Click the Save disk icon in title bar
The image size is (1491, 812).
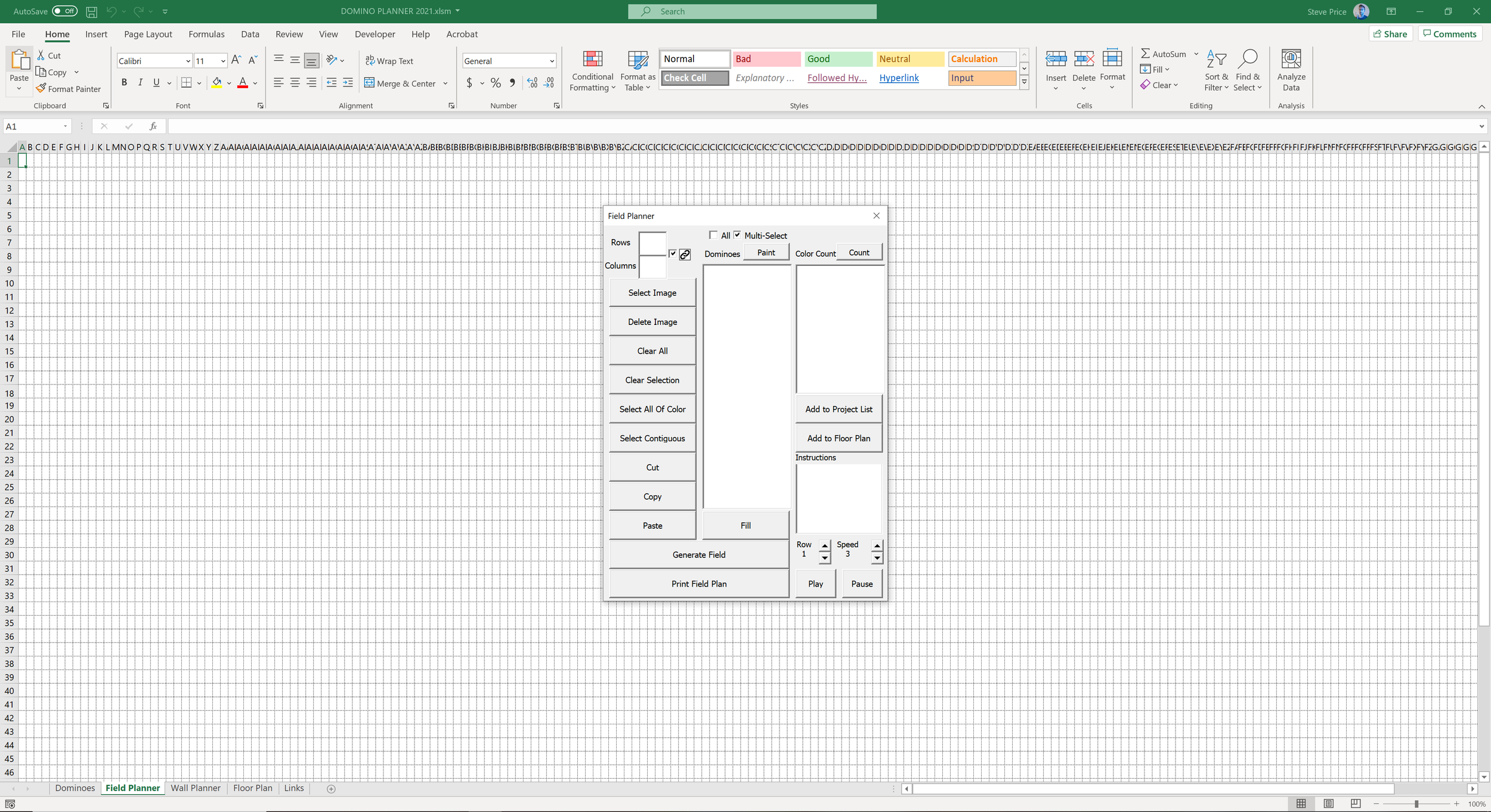(91, 11)
